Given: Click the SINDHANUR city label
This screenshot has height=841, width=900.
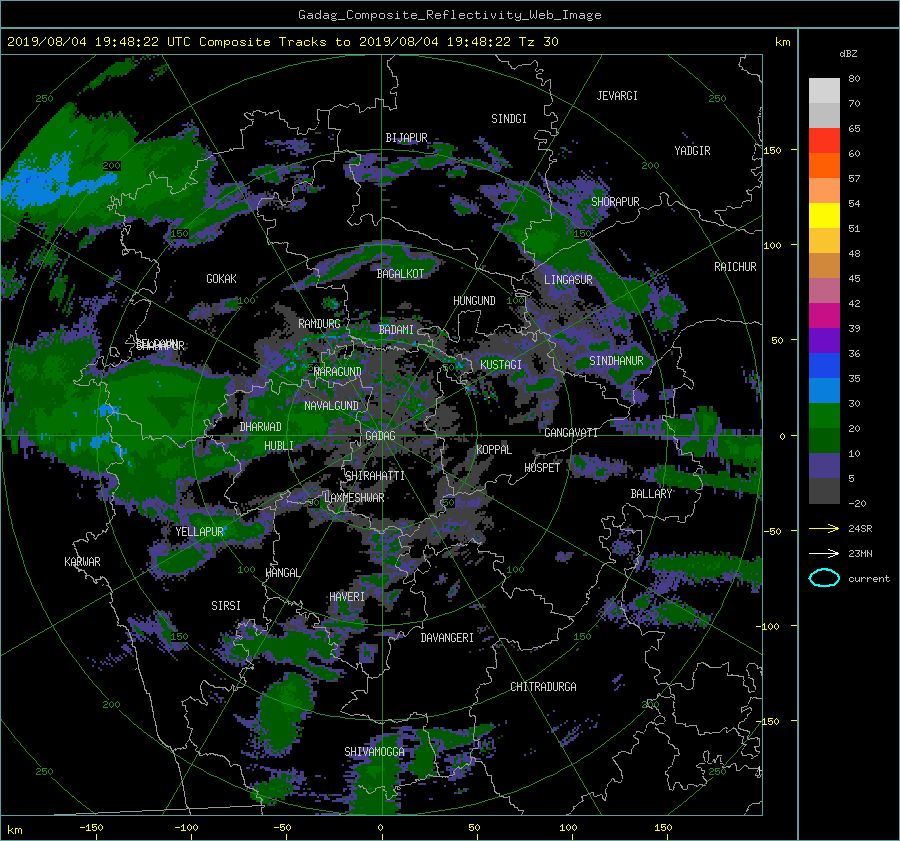Looking at the screenshot, I should [616, 361].
